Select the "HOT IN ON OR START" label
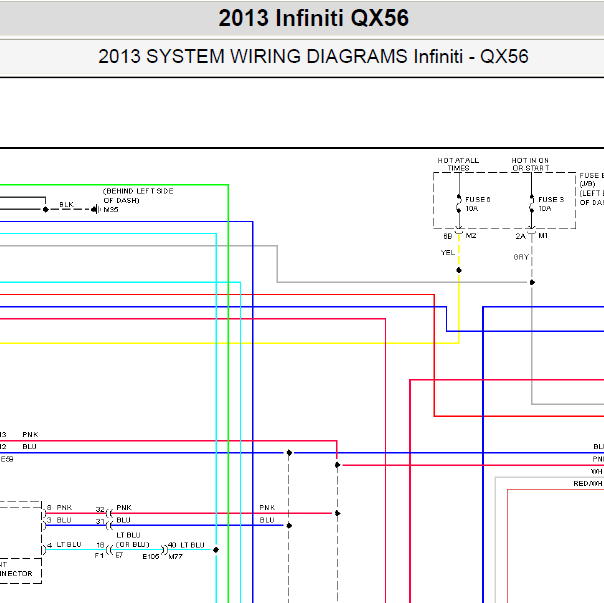 tap(530, 164)
